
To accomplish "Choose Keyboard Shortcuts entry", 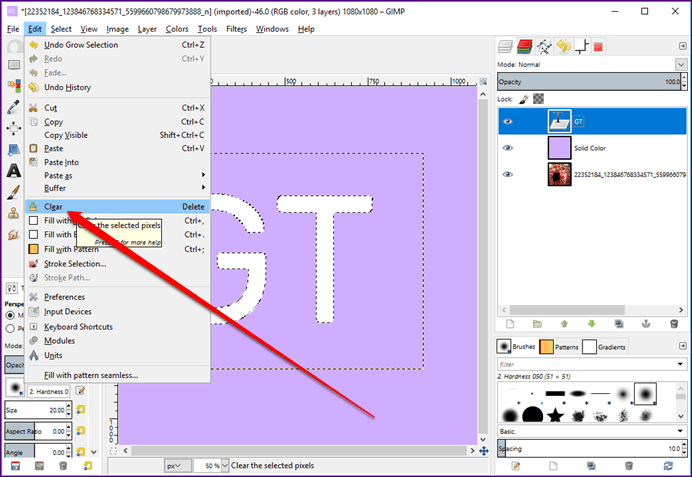I will [x=117, y=327].
